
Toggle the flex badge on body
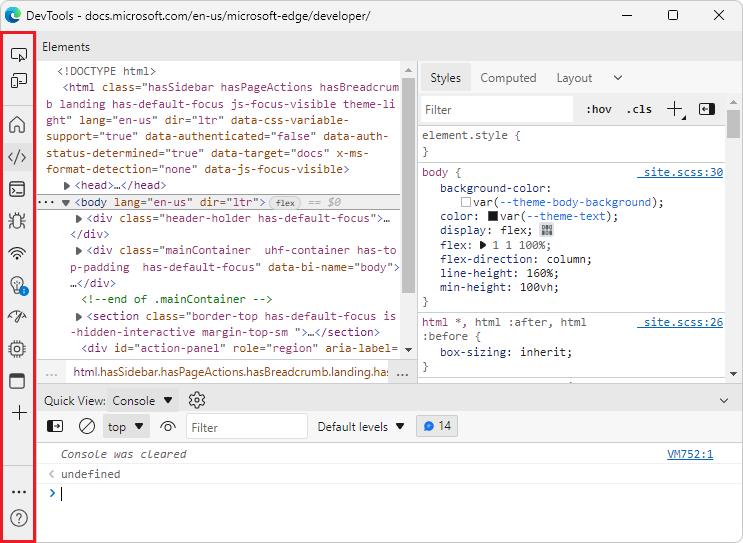pyautogui.click(x=285, y=203)
